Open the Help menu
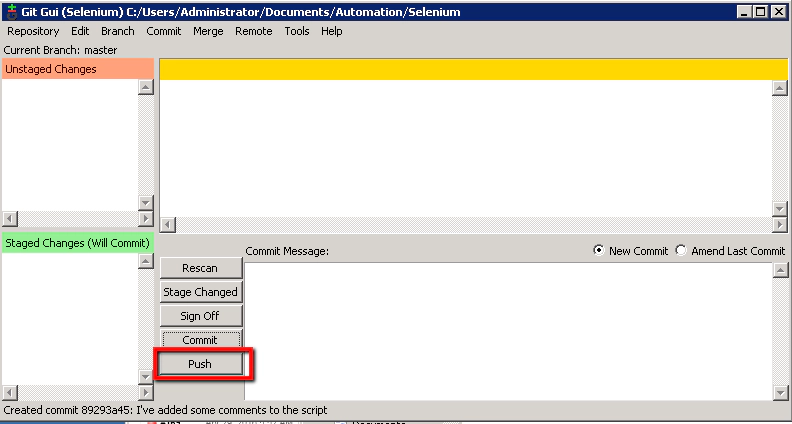The image size is (792, 424). 331,31
